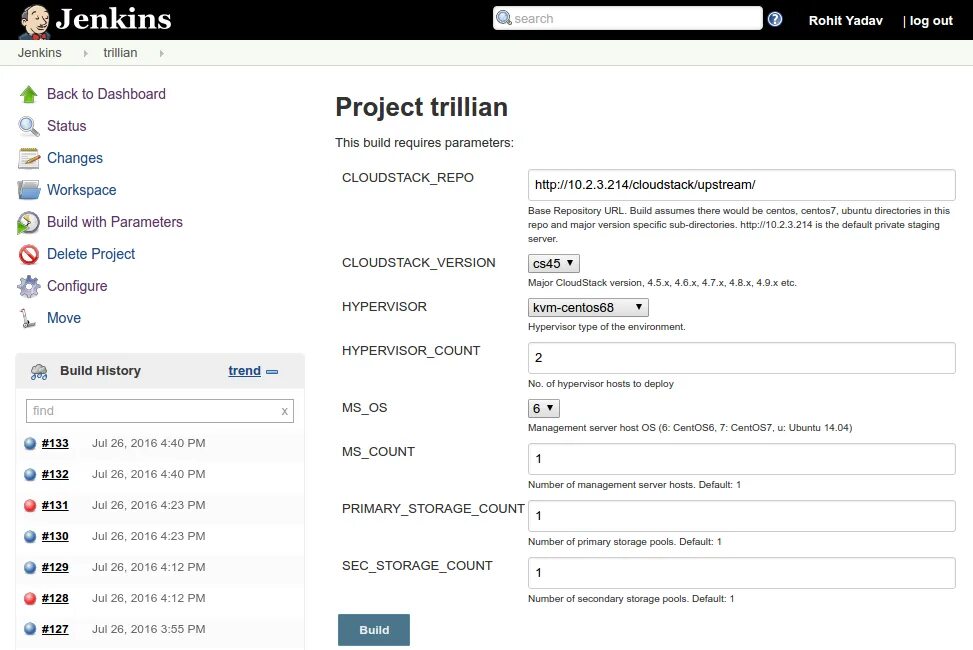Open build #133 link
This screenshot has width=973, height=650.
pos(55,443)
